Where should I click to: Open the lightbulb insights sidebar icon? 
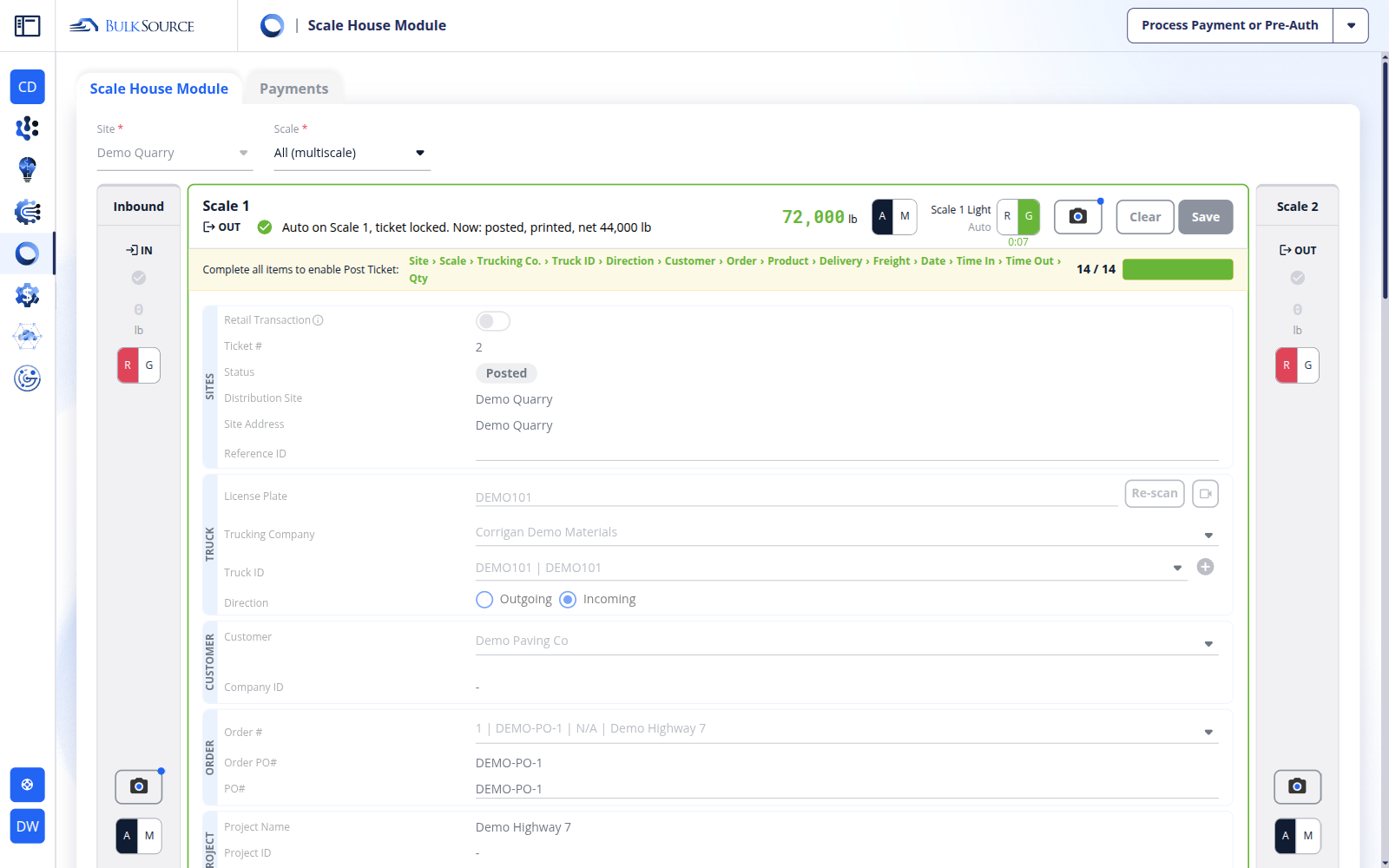[x=28, y=169]
